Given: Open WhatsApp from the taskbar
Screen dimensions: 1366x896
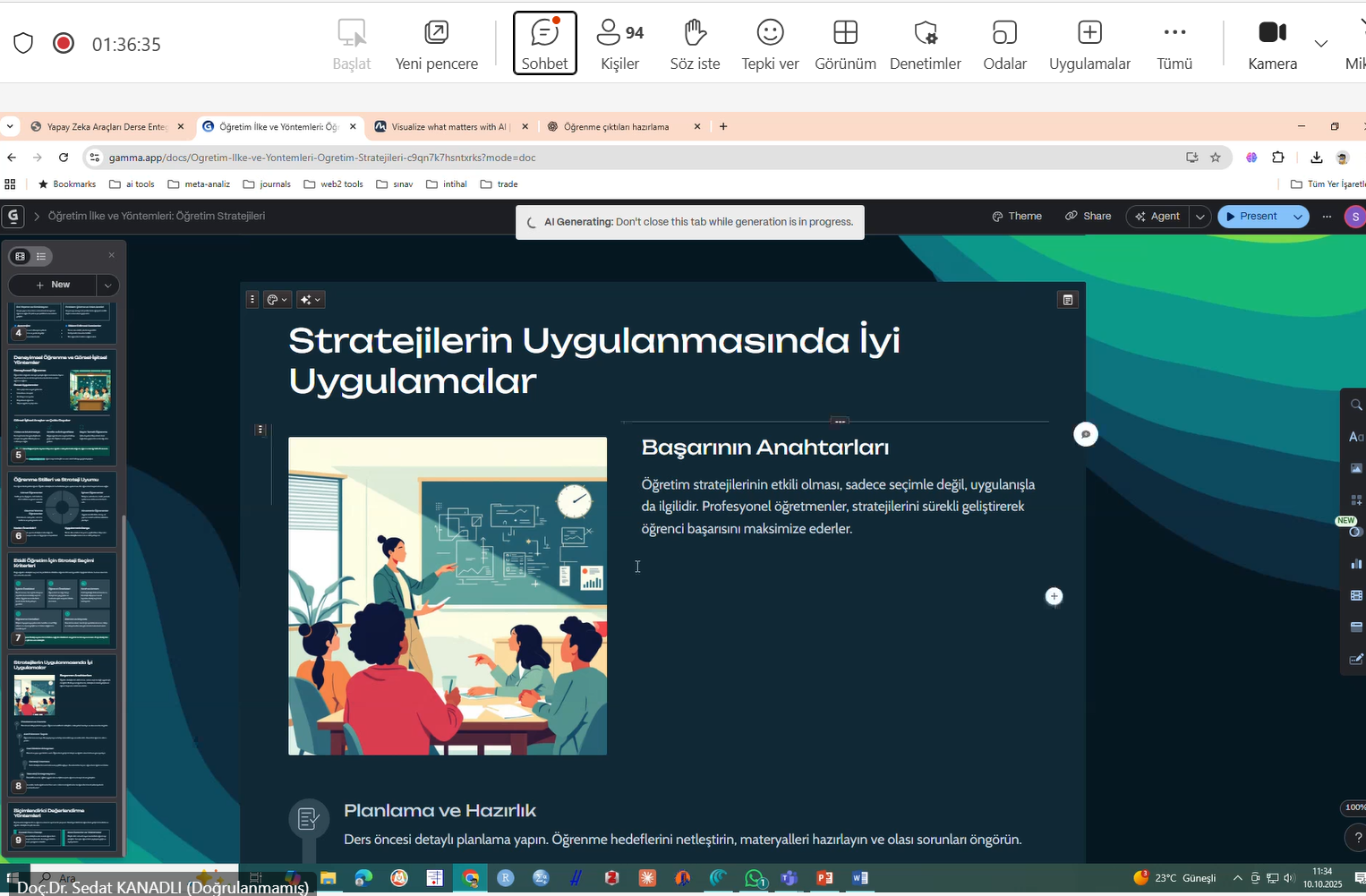Looking at the screenshot, I should click(755, 878).
